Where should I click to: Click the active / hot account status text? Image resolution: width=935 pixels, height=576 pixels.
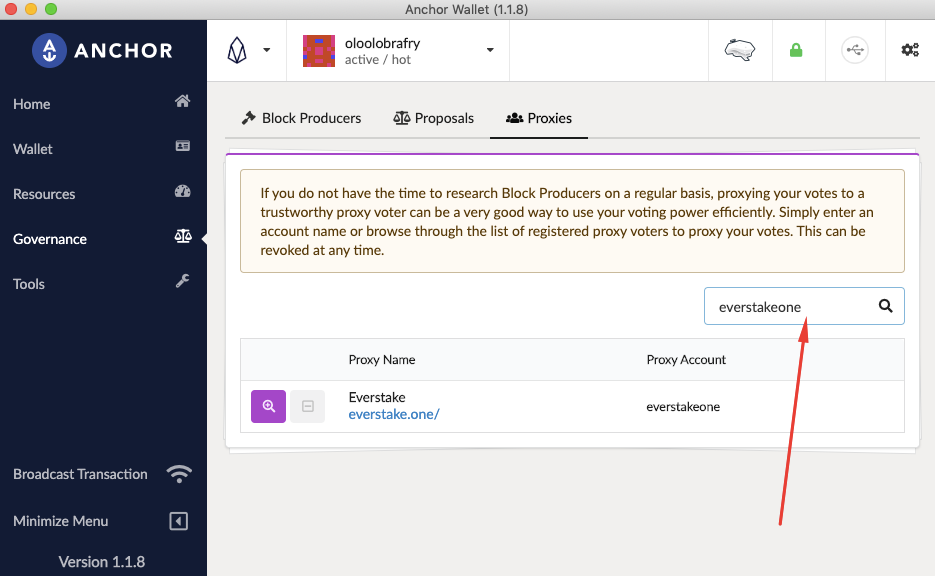[x=377, y=60]
